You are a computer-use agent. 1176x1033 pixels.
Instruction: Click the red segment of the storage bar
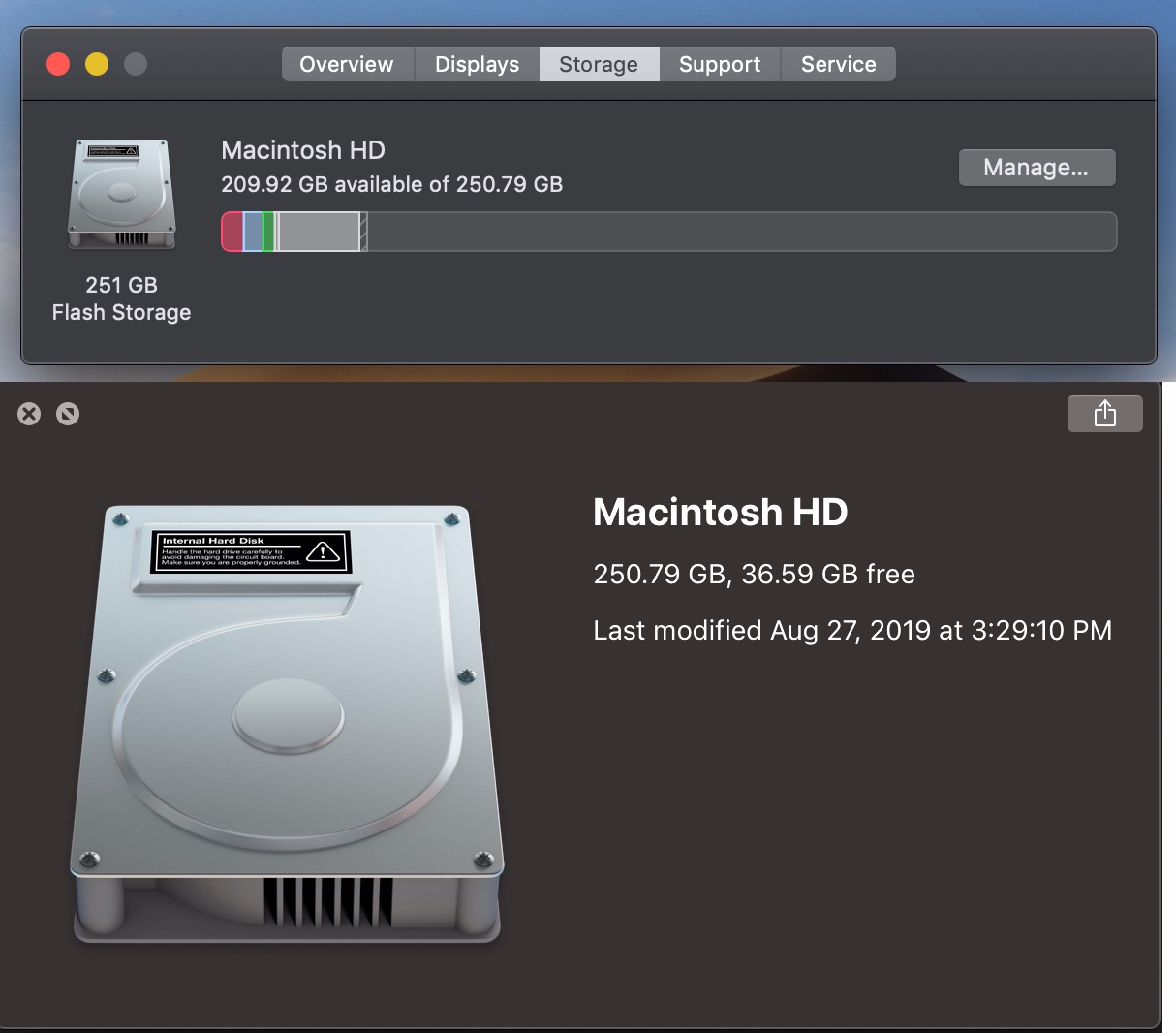[x=233, y=231]
